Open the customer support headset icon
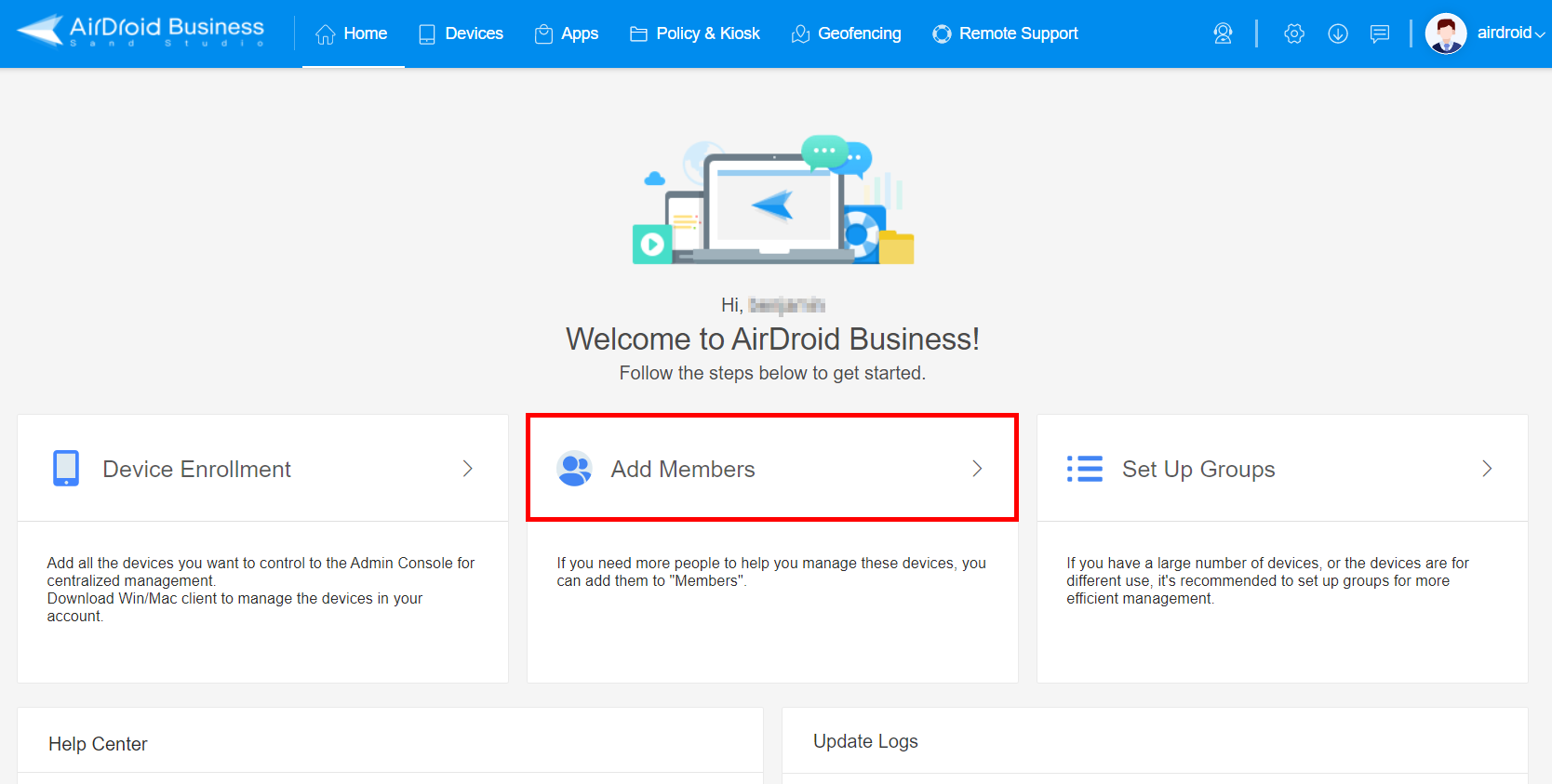Viewport: 1552px width, 784px height. click(x=1223, y=33)
